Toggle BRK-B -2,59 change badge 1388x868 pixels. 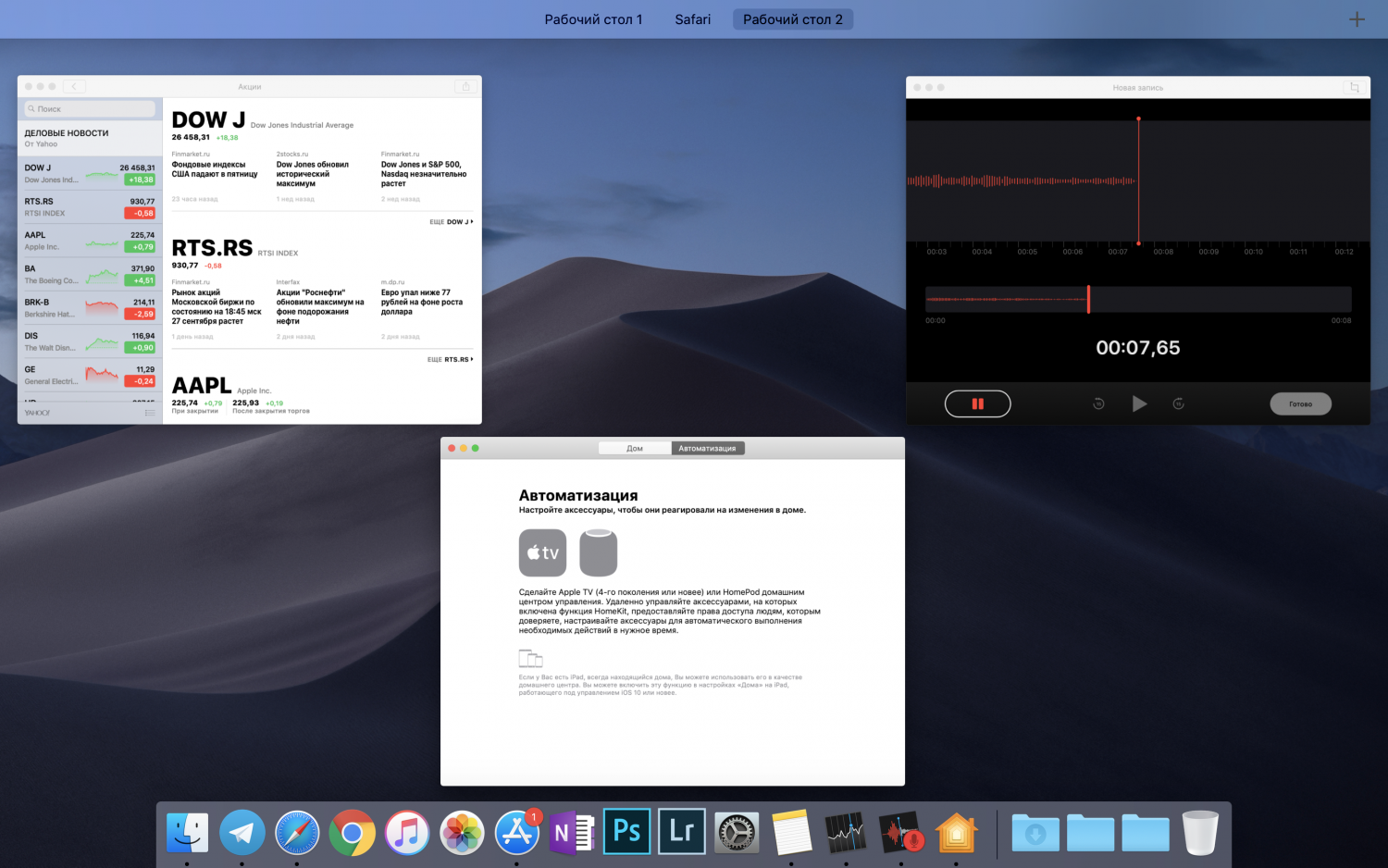coord(141,314)
